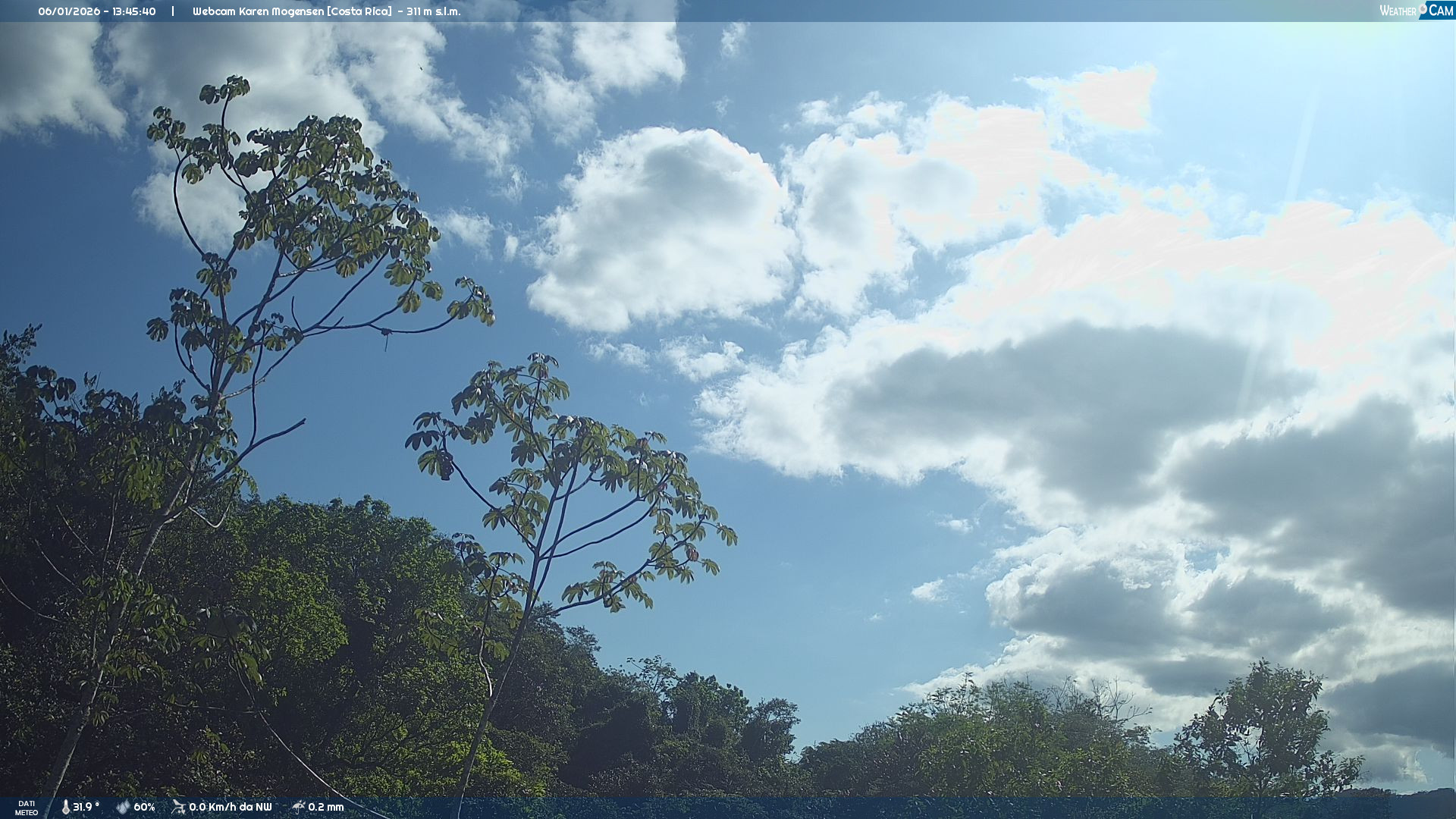Click the 13:45:40 time stamp
This screenshot has width=1456, height=819.
[134, 11]
